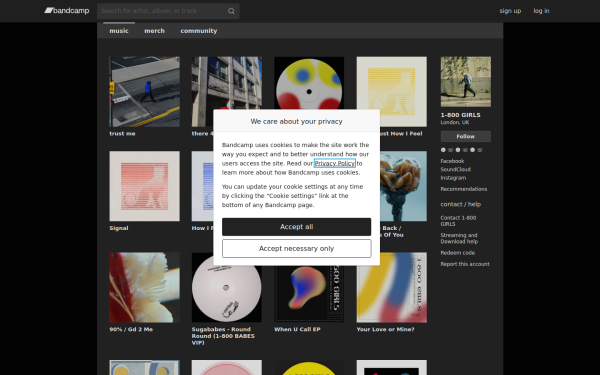
Task: Click the Sugababes Round Round title text
Action: tap(223, 336)
